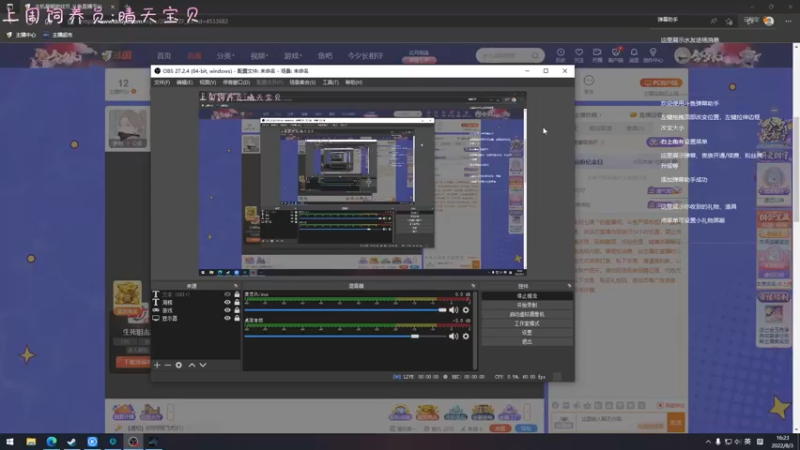Pop out the 混音器 dock panel
The width and height of the screenshot is (800, 450).
(473, 286)
